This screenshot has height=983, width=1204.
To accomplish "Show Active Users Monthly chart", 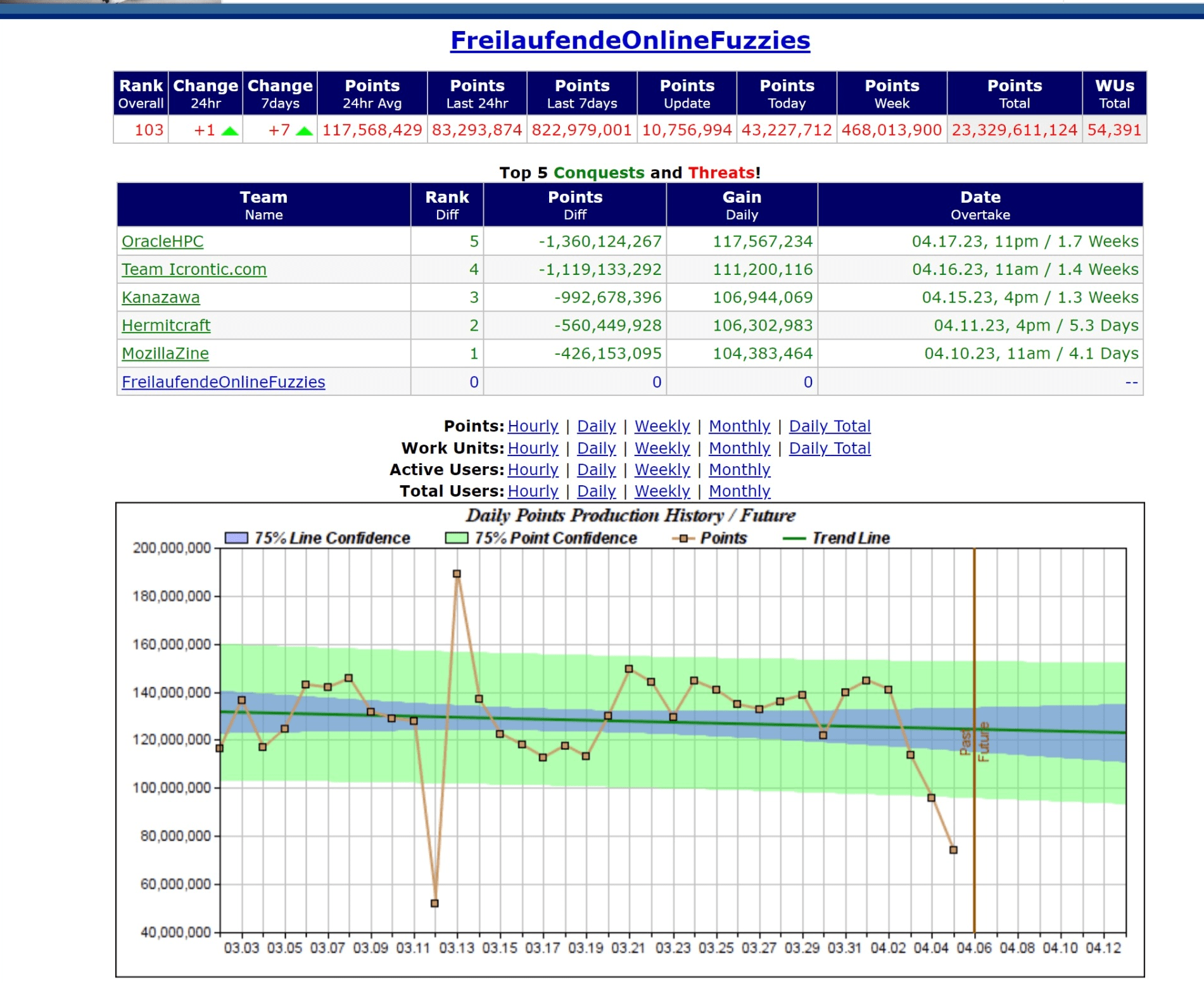I will [x=740, y=469].
